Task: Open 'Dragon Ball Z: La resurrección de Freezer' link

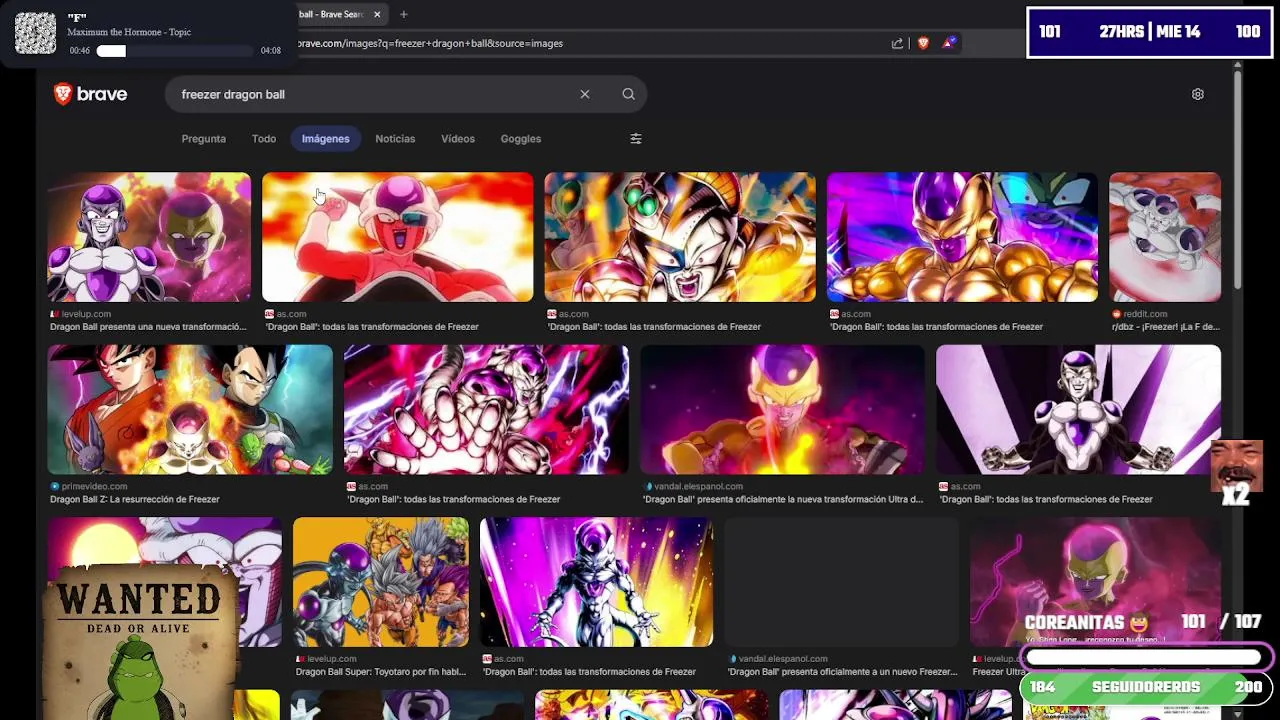Action: coord(135,499)
